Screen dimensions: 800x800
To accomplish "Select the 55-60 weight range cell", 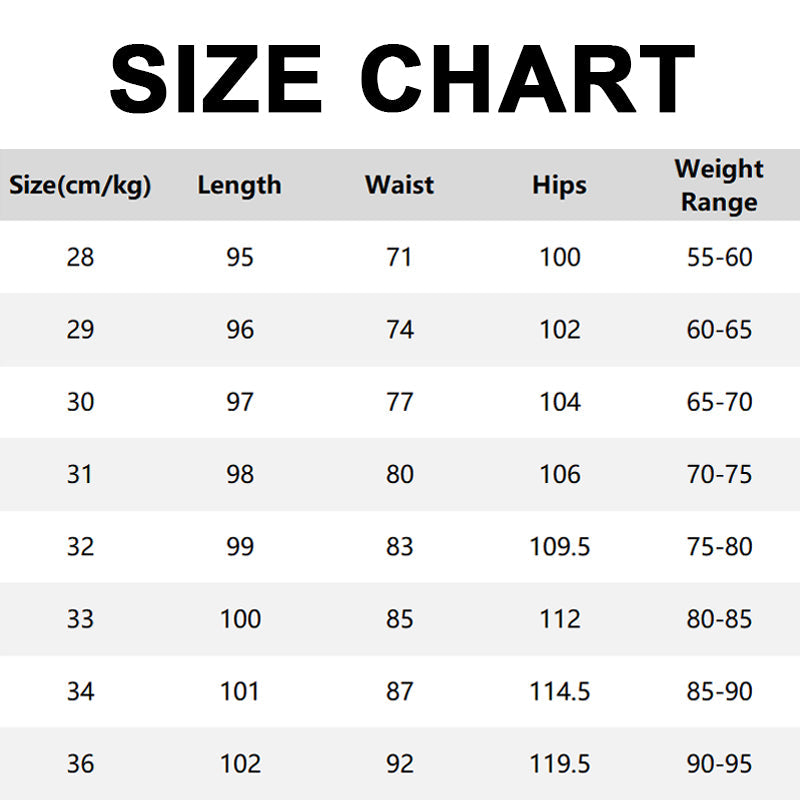I will tap(719, 258).
